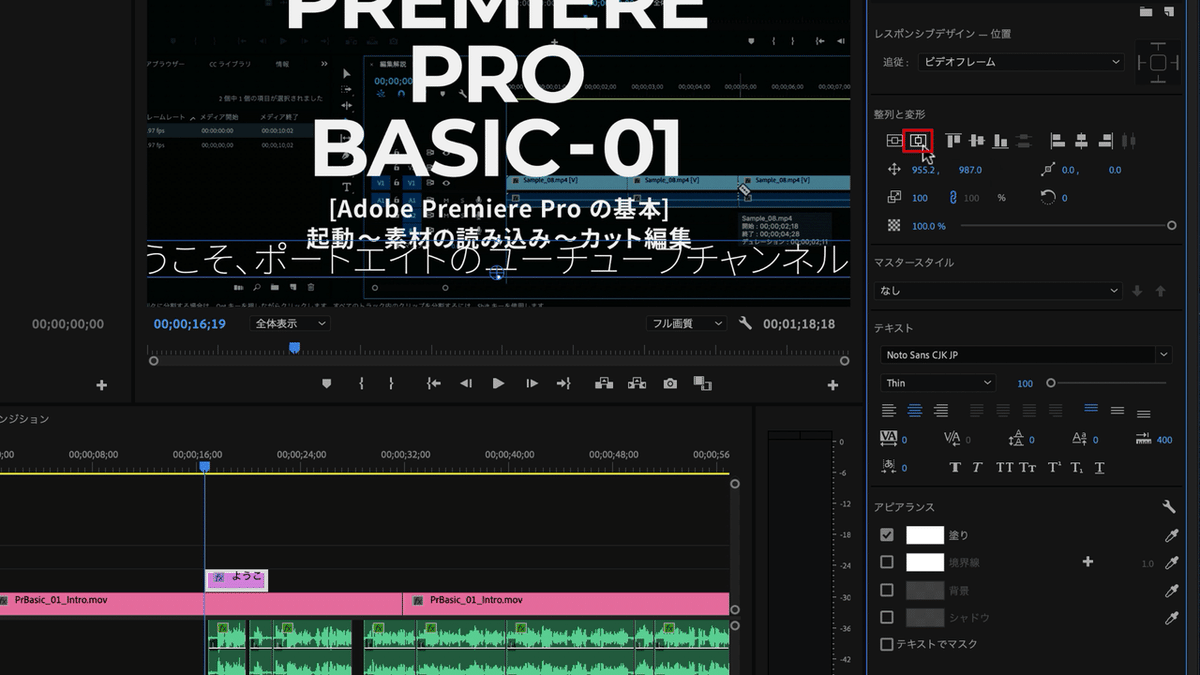The width and height of the screenshot is (1200, 675).
Task: Click the 00;00;16;19 playhead timecode
Action: [x=190, y=324]
